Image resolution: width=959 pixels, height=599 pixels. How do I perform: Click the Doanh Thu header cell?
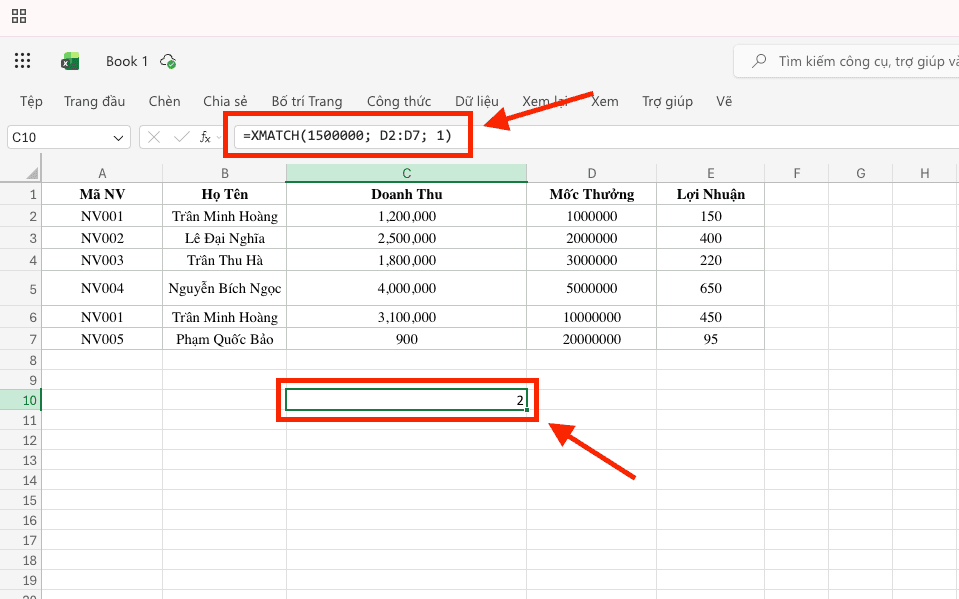click(x=406, y=195)
